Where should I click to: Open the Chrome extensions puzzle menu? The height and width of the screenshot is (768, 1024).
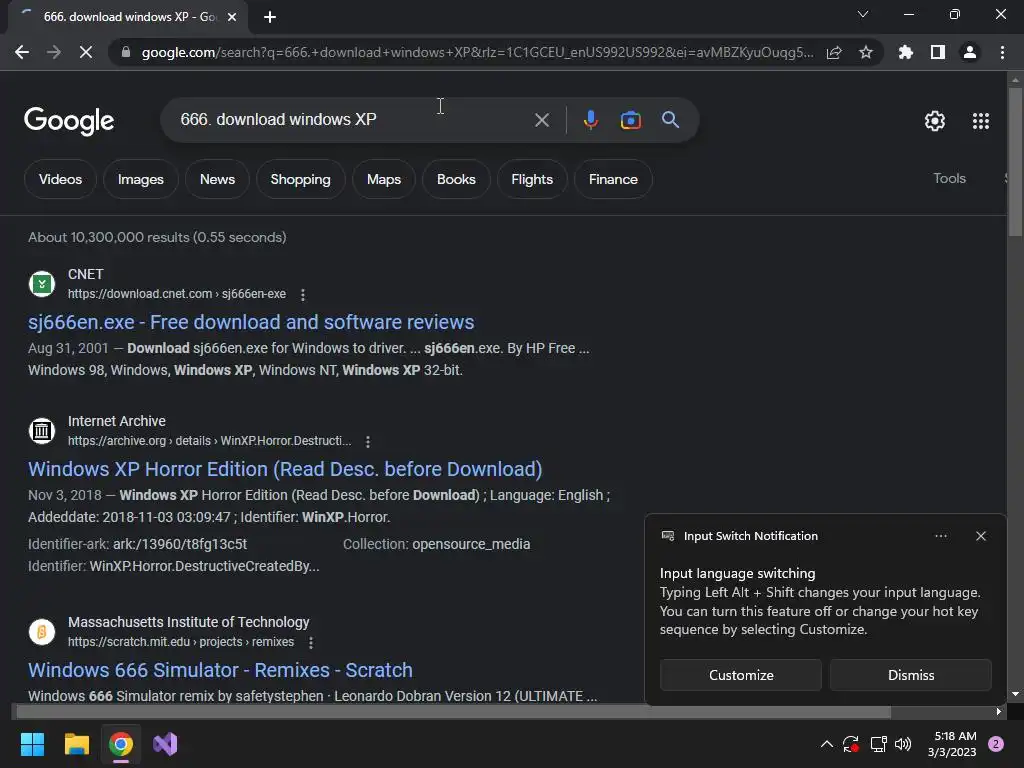906,52
